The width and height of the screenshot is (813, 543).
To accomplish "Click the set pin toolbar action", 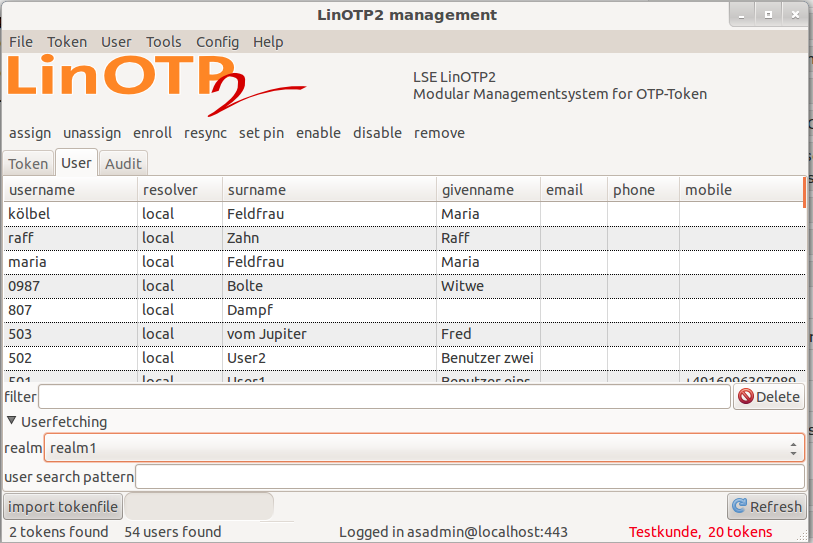I will [x=261, y=133].
